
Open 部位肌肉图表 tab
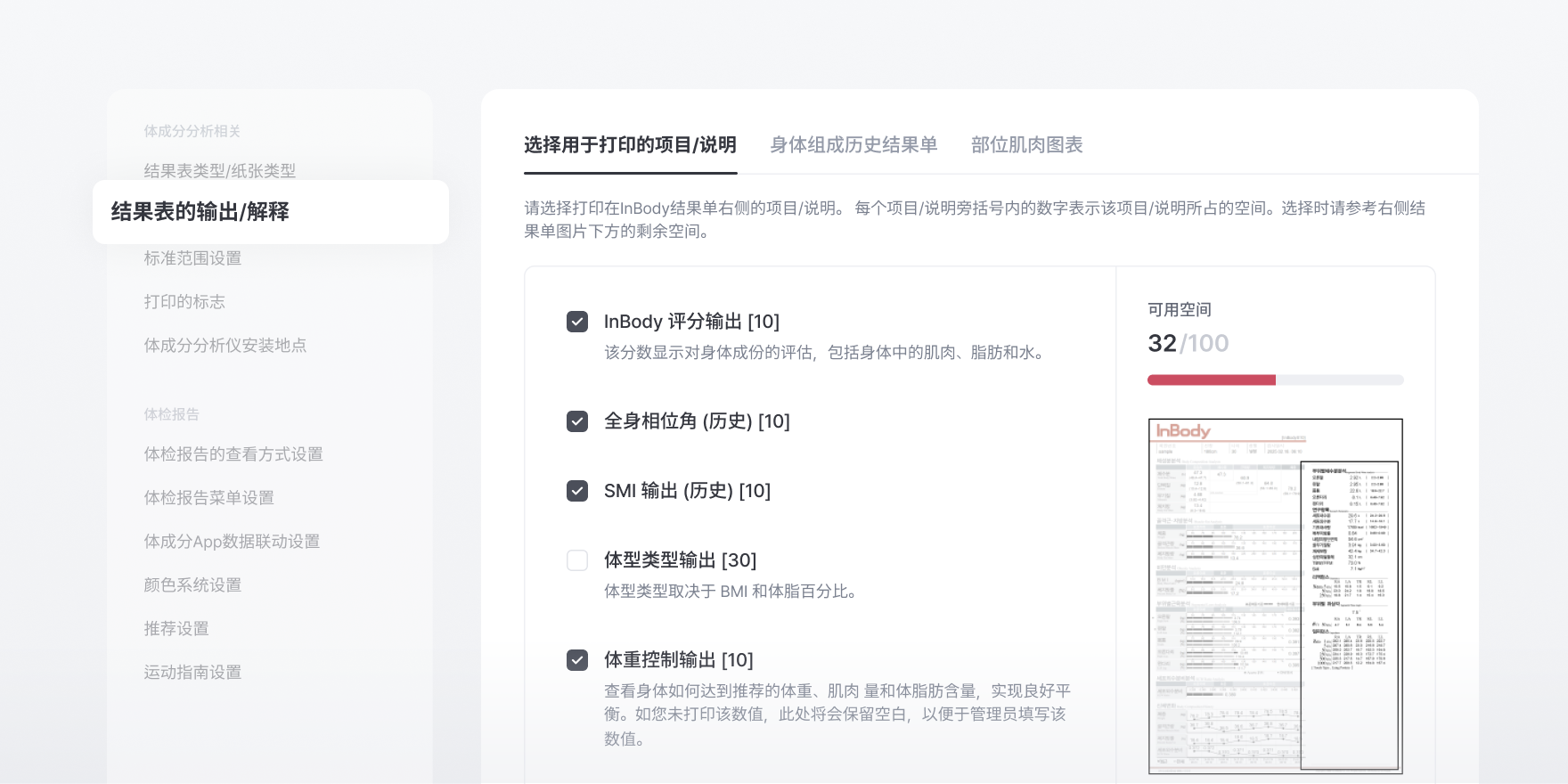click(1027, 145)
